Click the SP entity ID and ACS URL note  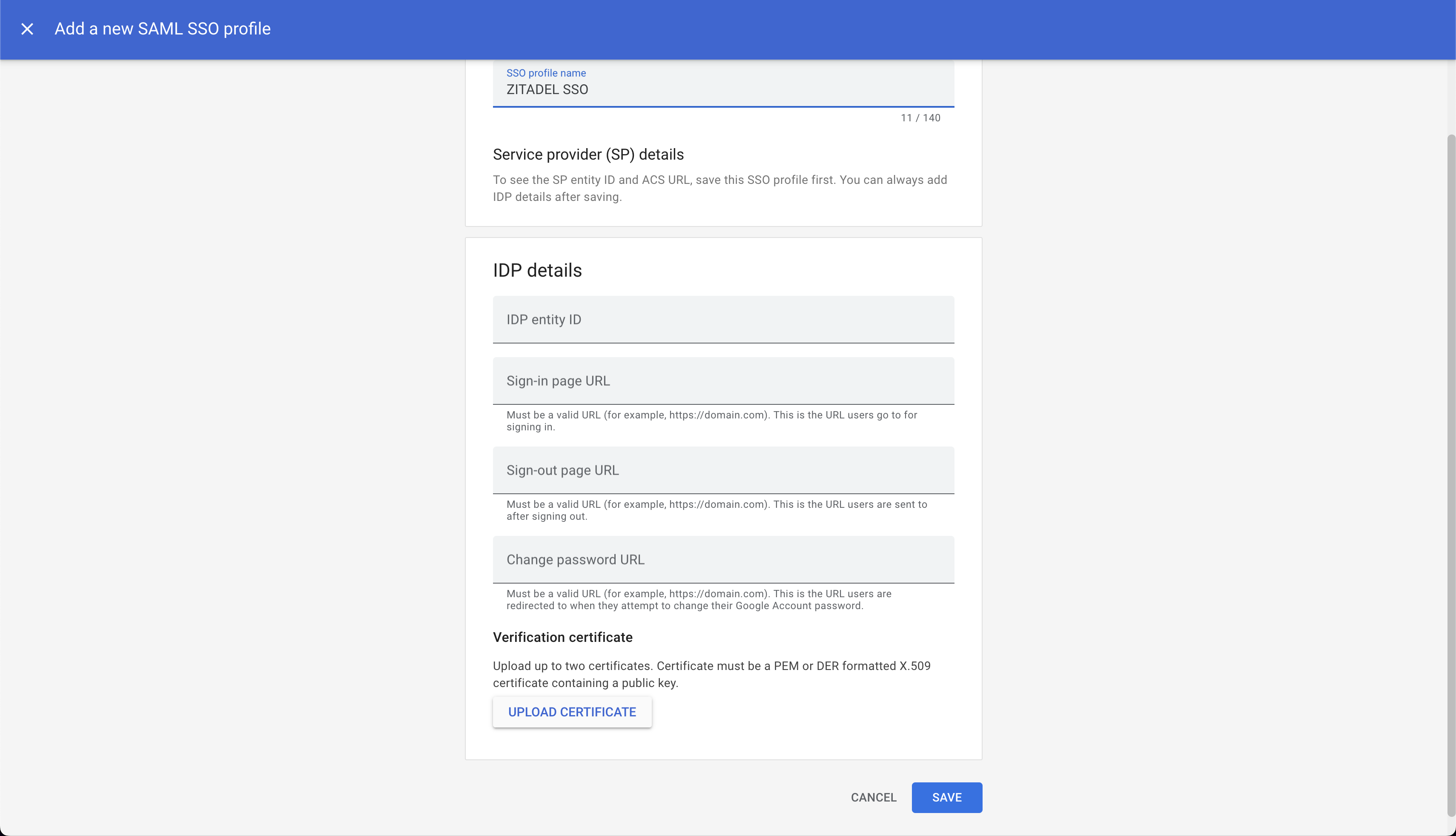pos(719,188)
